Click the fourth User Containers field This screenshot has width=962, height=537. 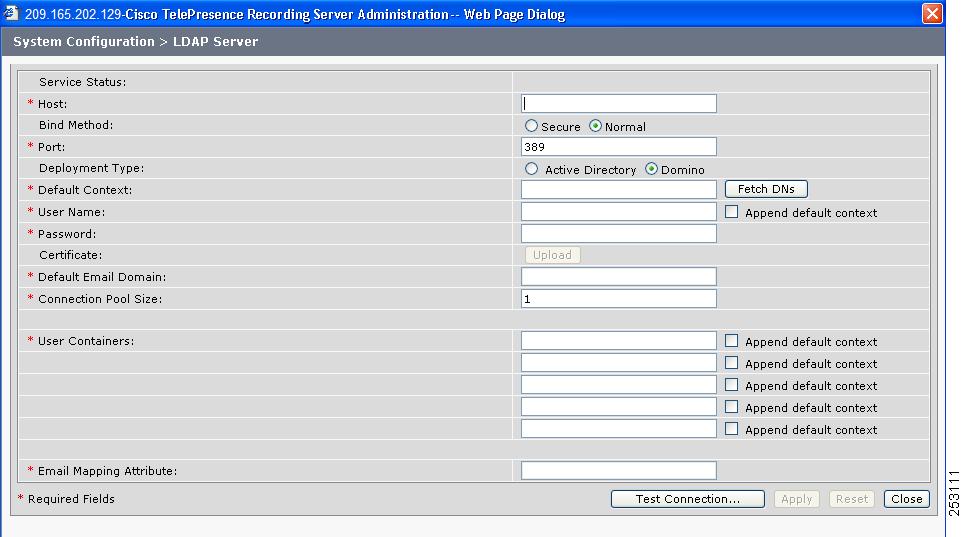(x=618, y=407)
